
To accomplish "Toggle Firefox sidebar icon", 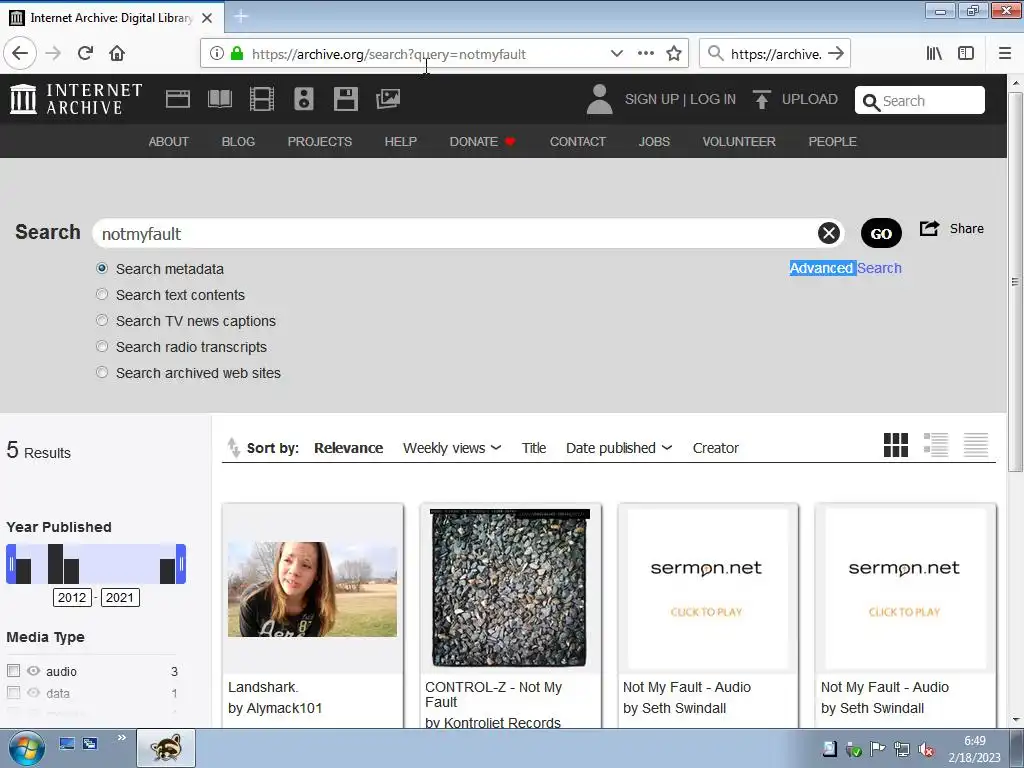I will (966, 54).
